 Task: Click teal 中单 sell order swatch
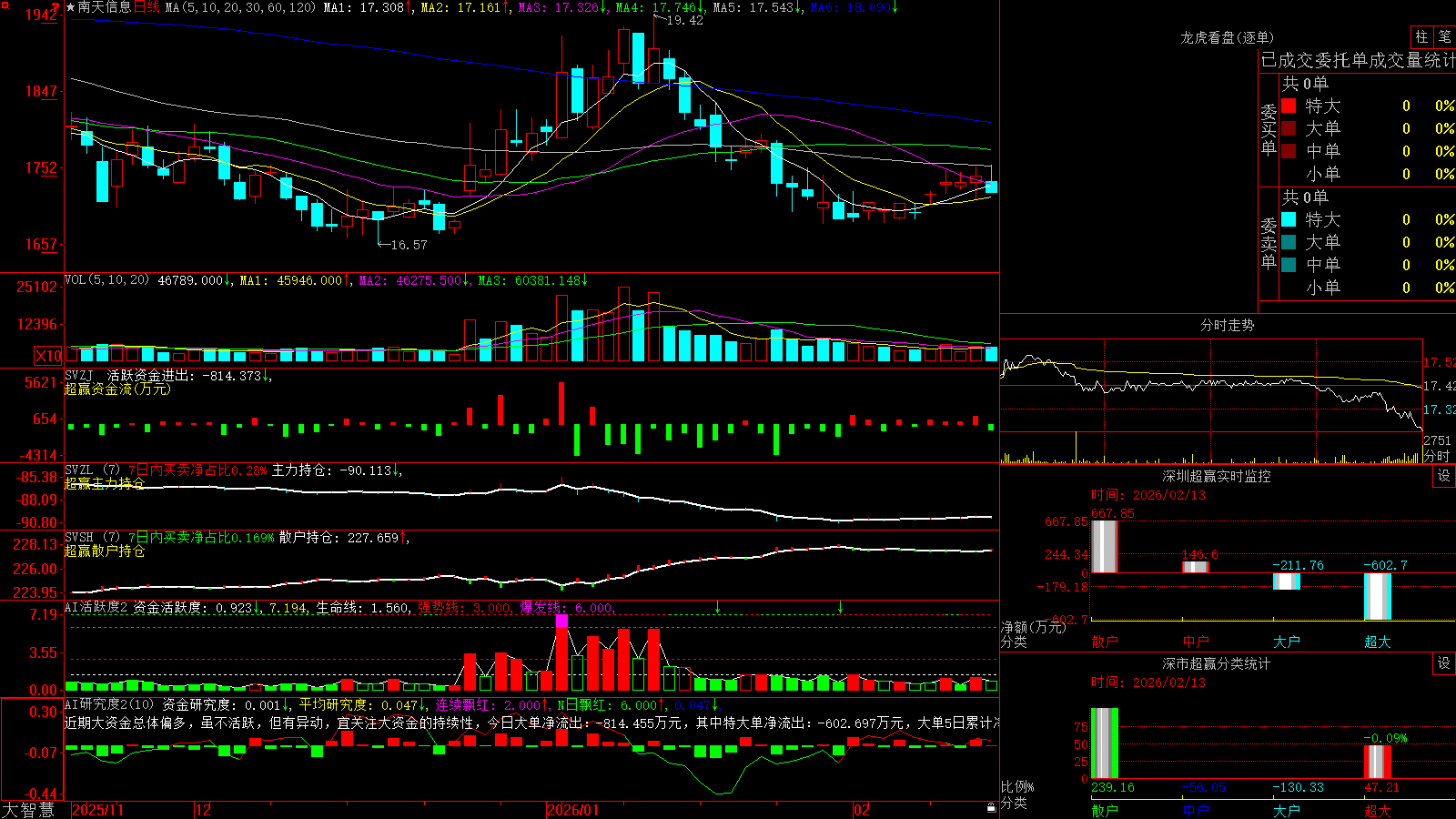point(1289,265)
